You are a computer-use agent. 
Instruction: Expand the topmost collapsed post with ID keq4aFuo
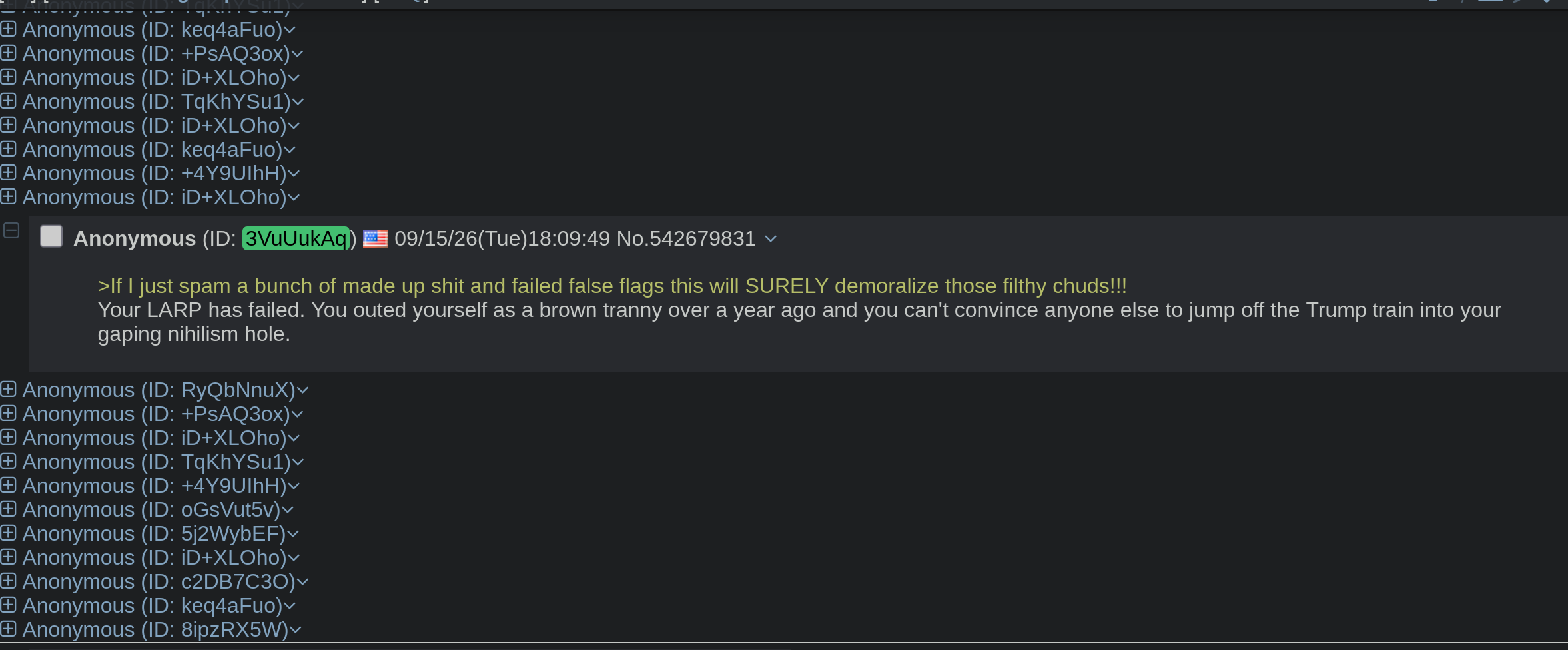[x=8, y=29]
